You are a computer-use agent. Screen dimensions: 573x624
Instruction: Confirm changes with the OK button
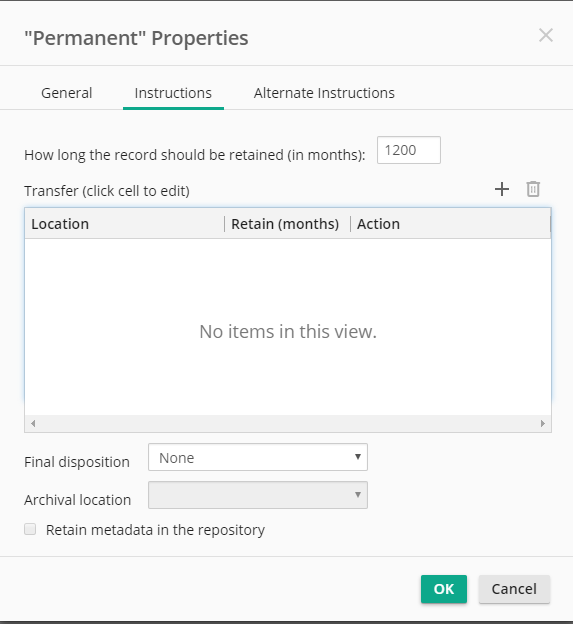click(x=444, y=589)
